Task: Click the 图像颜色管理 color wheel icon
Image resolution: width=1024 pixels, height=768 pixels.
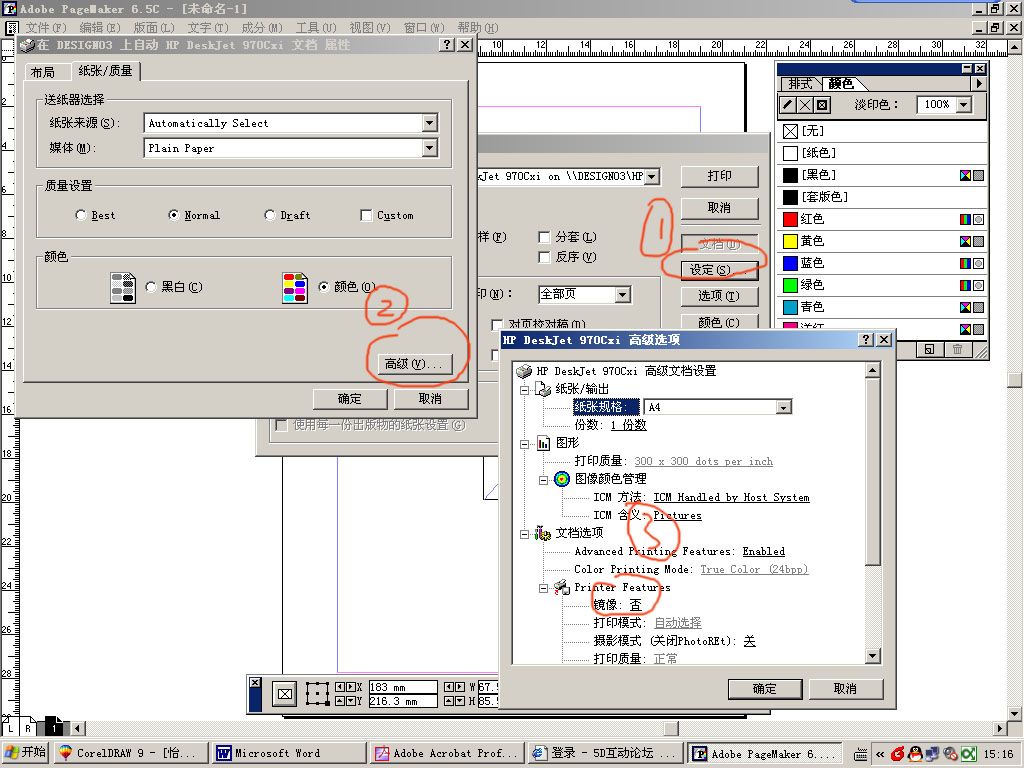Action: click(562, 479)
